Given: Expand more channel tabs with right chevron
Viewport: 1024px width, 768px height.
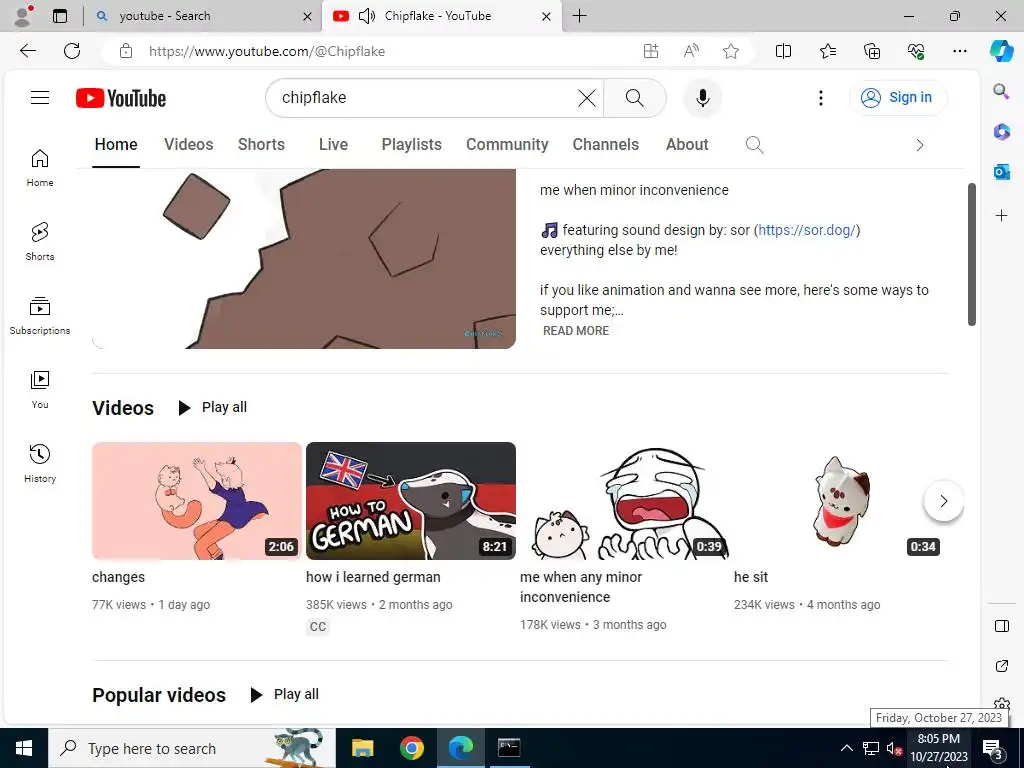Looking at the screenshot, I should (920, 145).
